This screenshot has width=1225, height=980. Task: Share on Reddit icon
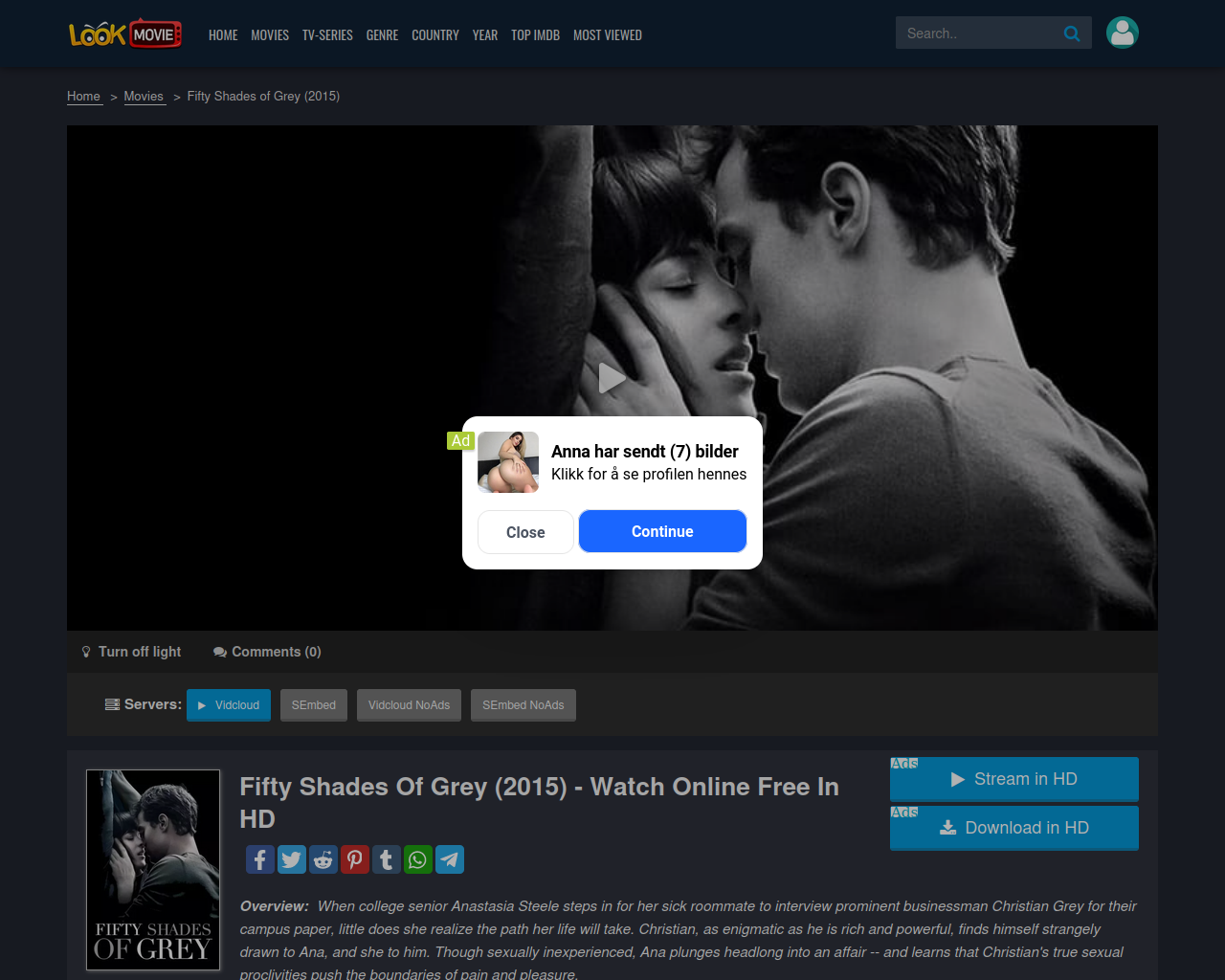pyautogui.click(x=323, y=859)
